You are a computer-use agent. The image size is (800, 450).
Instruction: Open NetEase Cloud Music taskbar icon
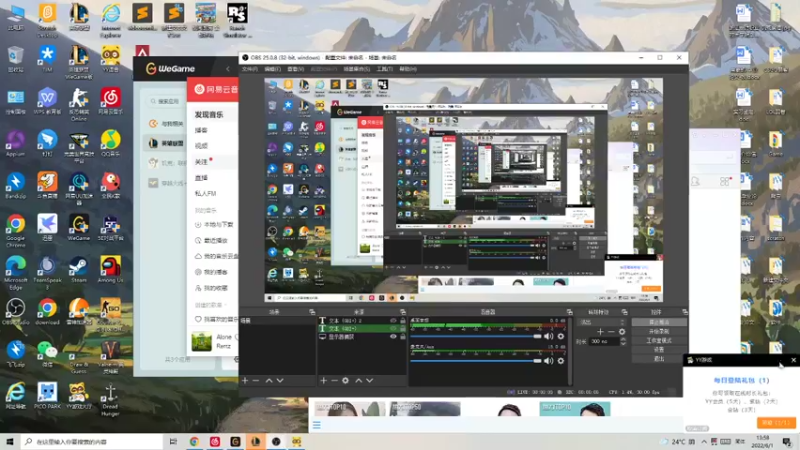click(215, 441)
